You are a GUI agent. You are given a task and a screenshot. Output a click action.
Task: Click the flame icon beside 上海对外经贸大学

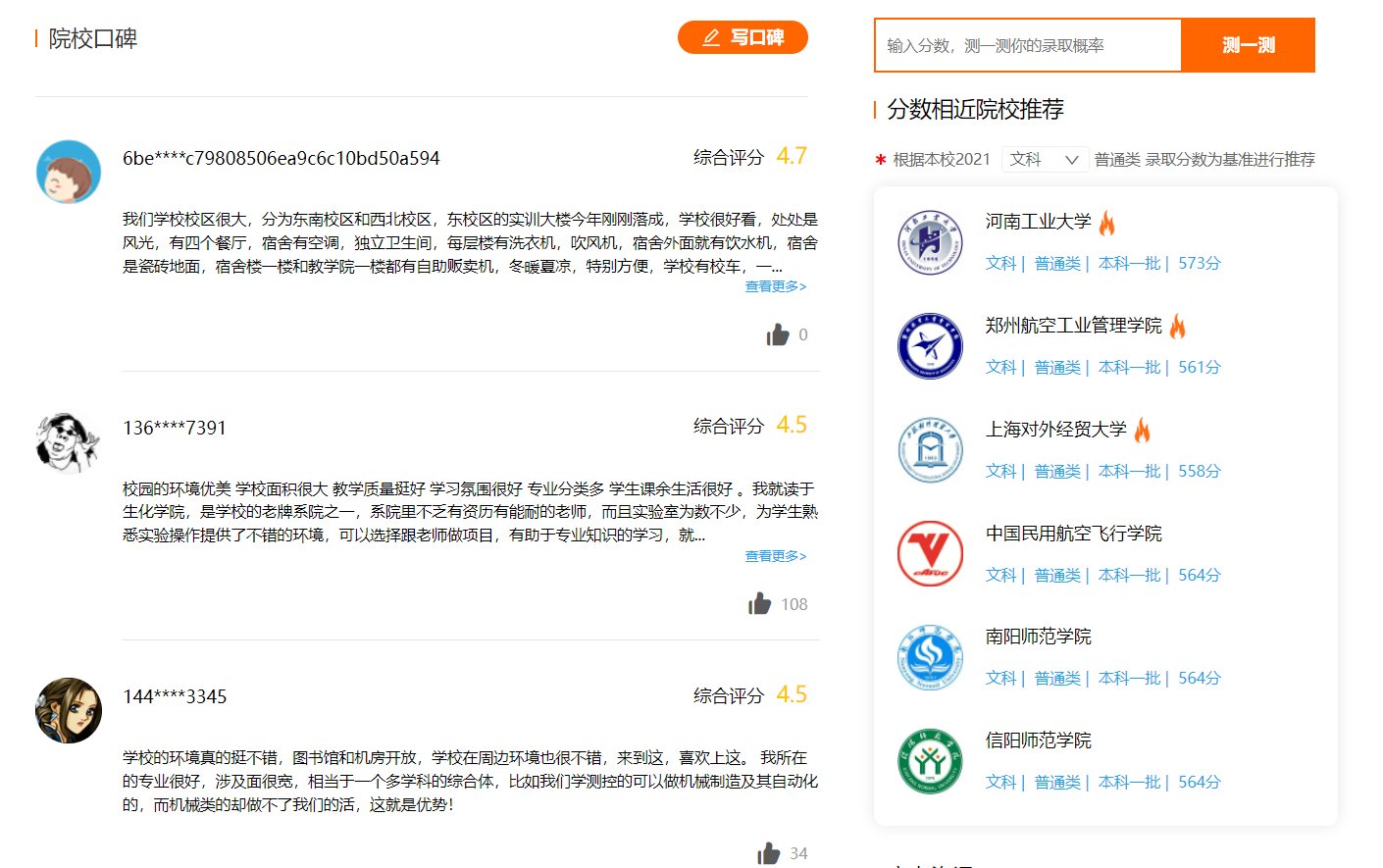point(1141,429)
